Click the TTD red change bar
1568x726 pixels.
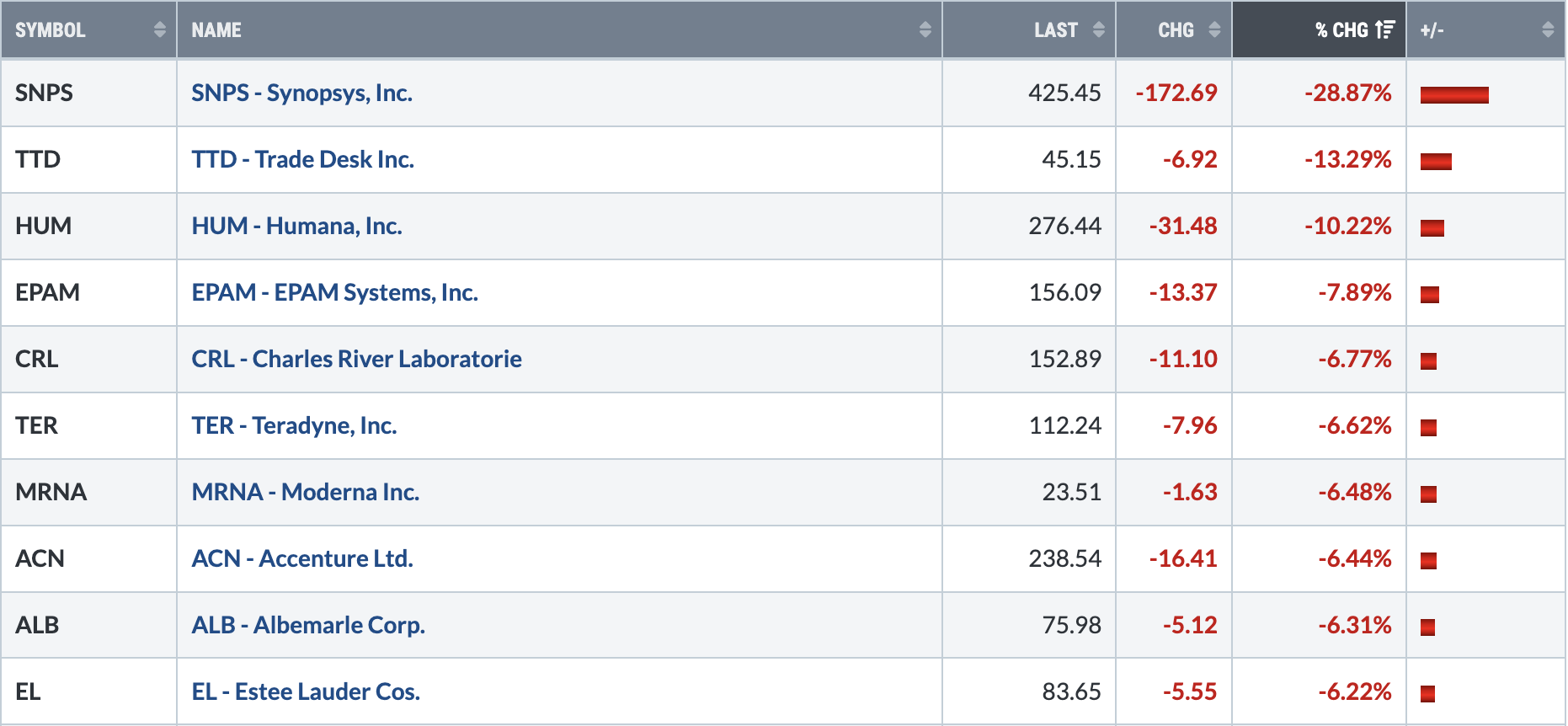[x=1436, y=162]
